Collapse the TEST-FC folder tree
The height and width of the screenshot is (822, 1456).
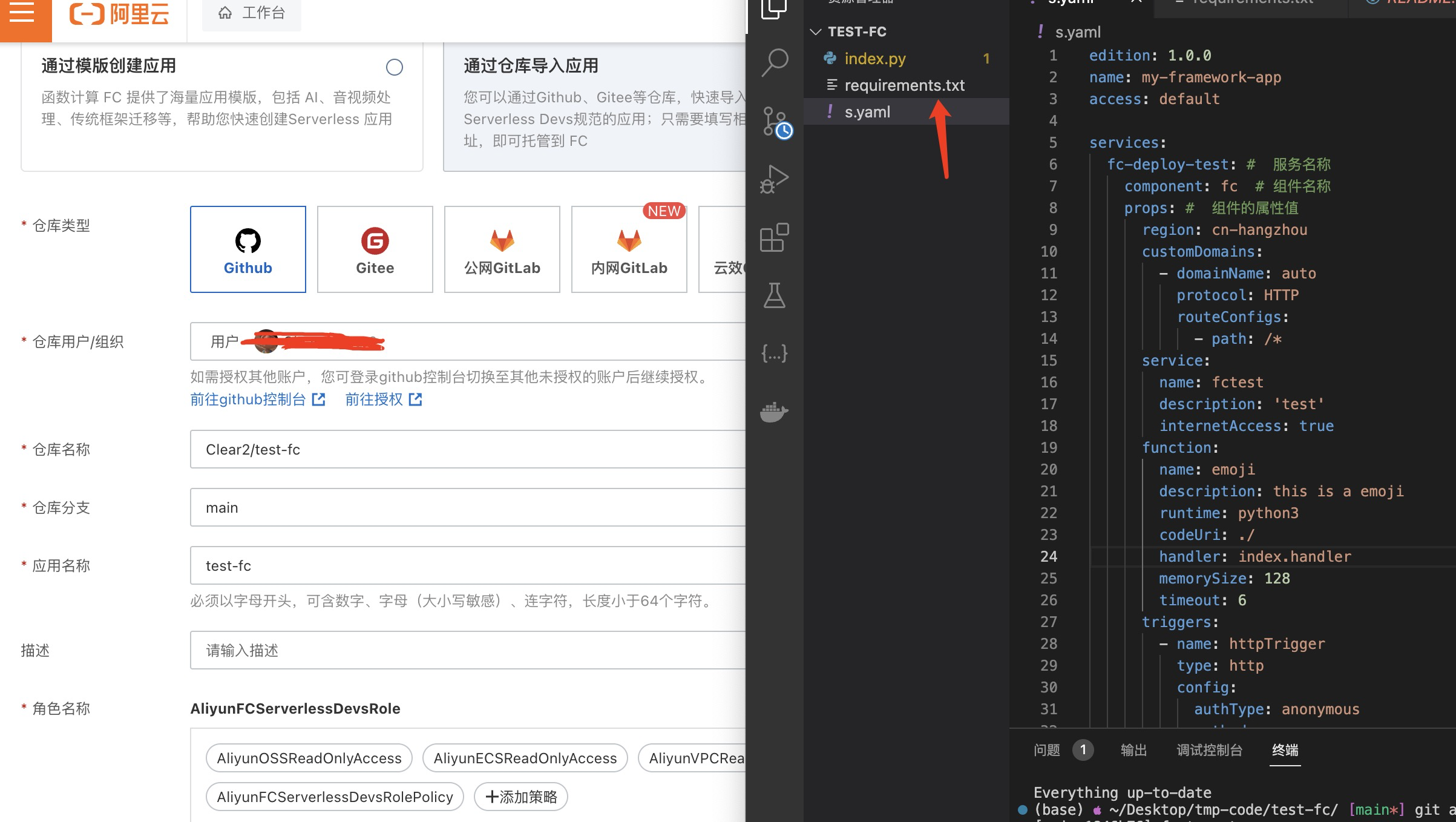pyautogui.click(x=816, y=31)
